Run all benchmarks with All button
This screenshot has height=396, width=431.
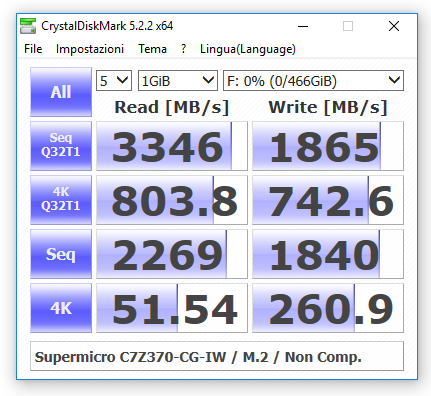pos(61,92)
